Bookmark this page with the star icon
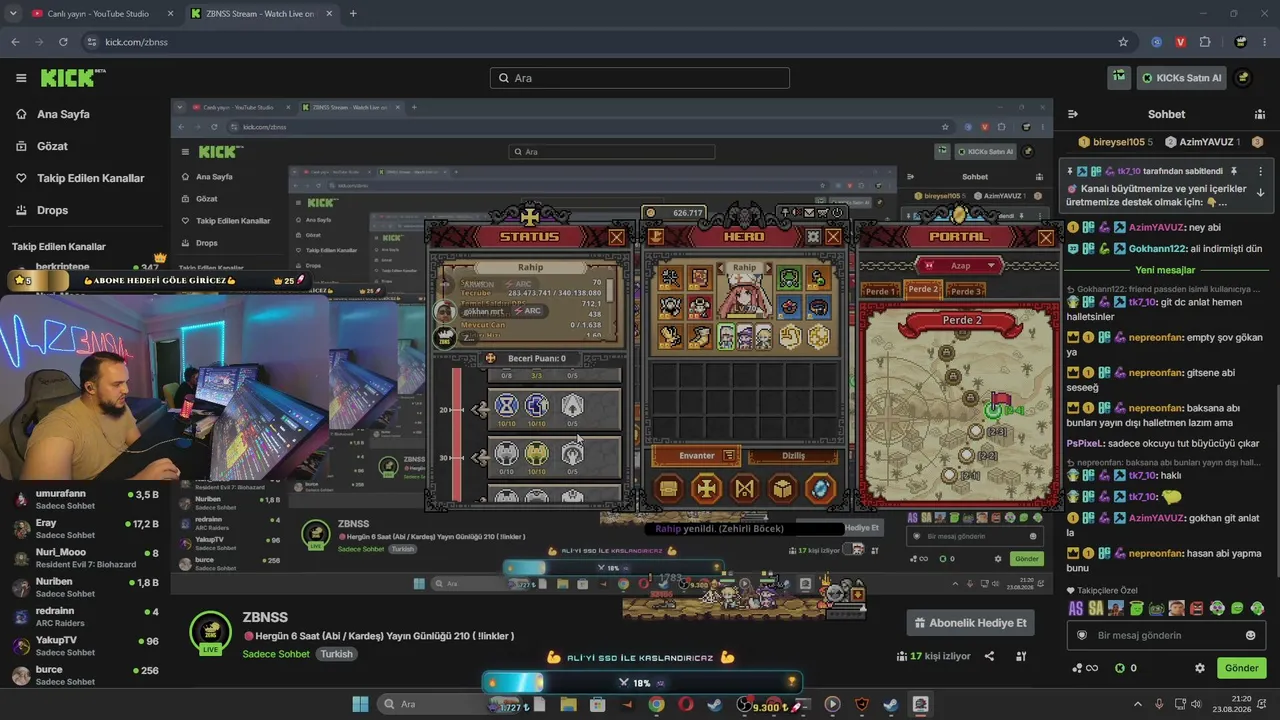The image size is (1280, 720). pos(1123,42)
